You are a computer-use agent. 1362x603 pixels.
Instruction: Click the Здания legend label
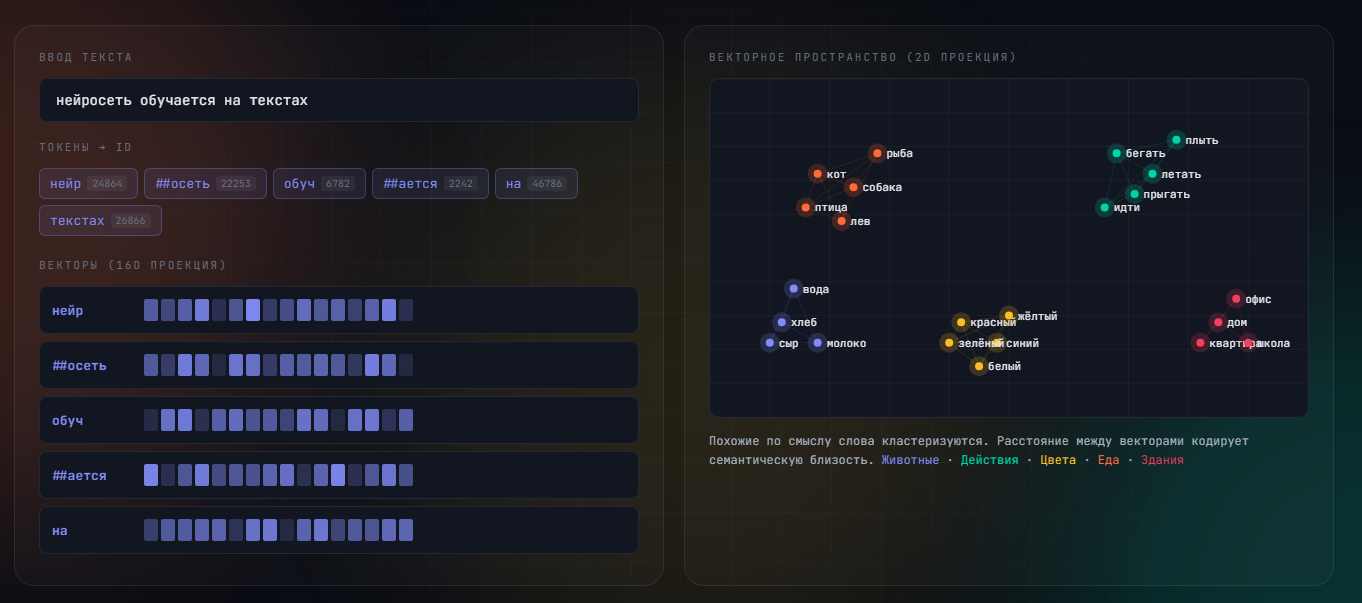(x=1162, y=460)
